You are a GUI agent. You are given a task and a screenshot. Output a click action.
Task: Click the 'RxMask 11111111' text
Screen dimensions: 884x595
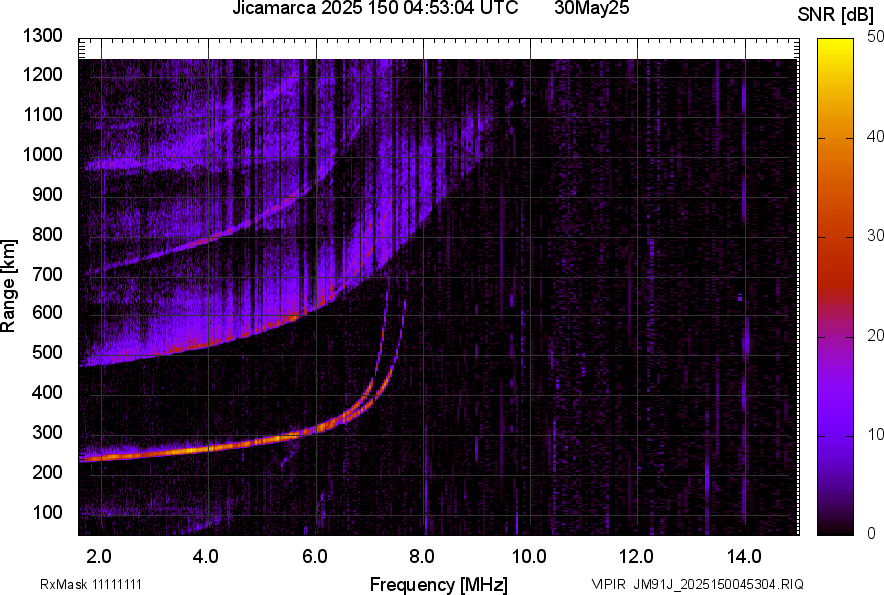91,584
